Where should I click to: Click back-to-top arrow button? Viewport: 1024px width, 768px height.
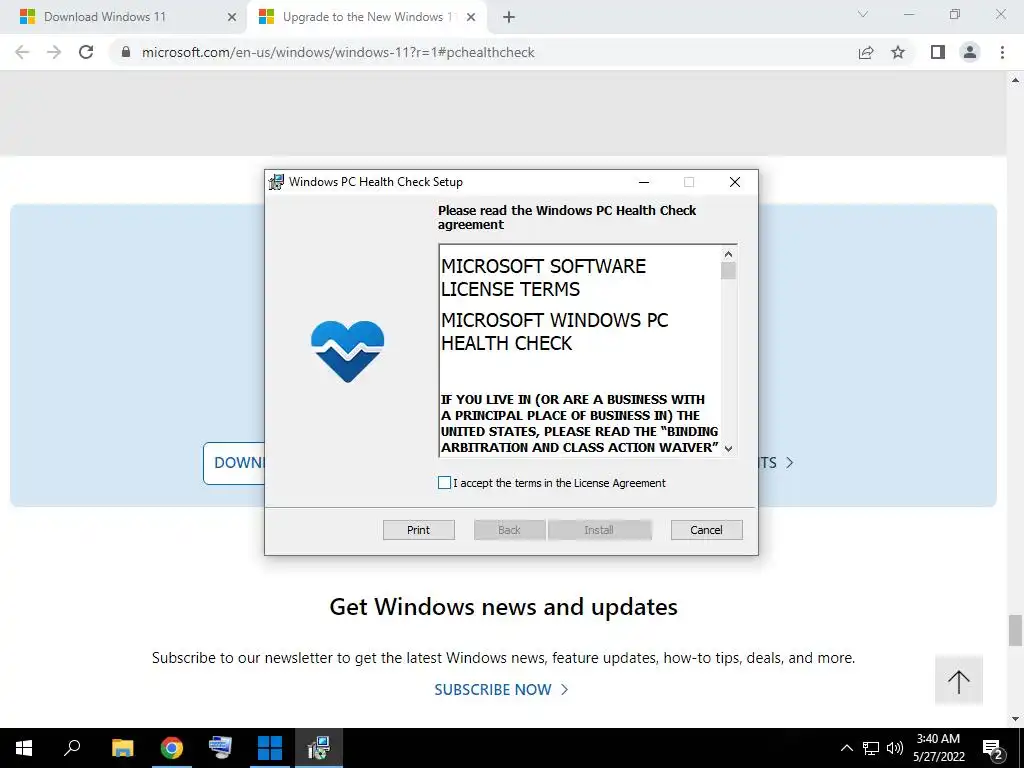pos(959,681)
